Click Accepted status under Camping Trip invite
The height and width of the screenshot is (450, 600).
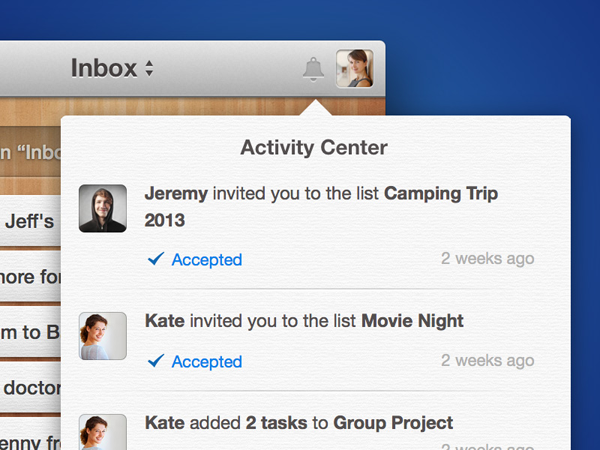pos(206,260)
